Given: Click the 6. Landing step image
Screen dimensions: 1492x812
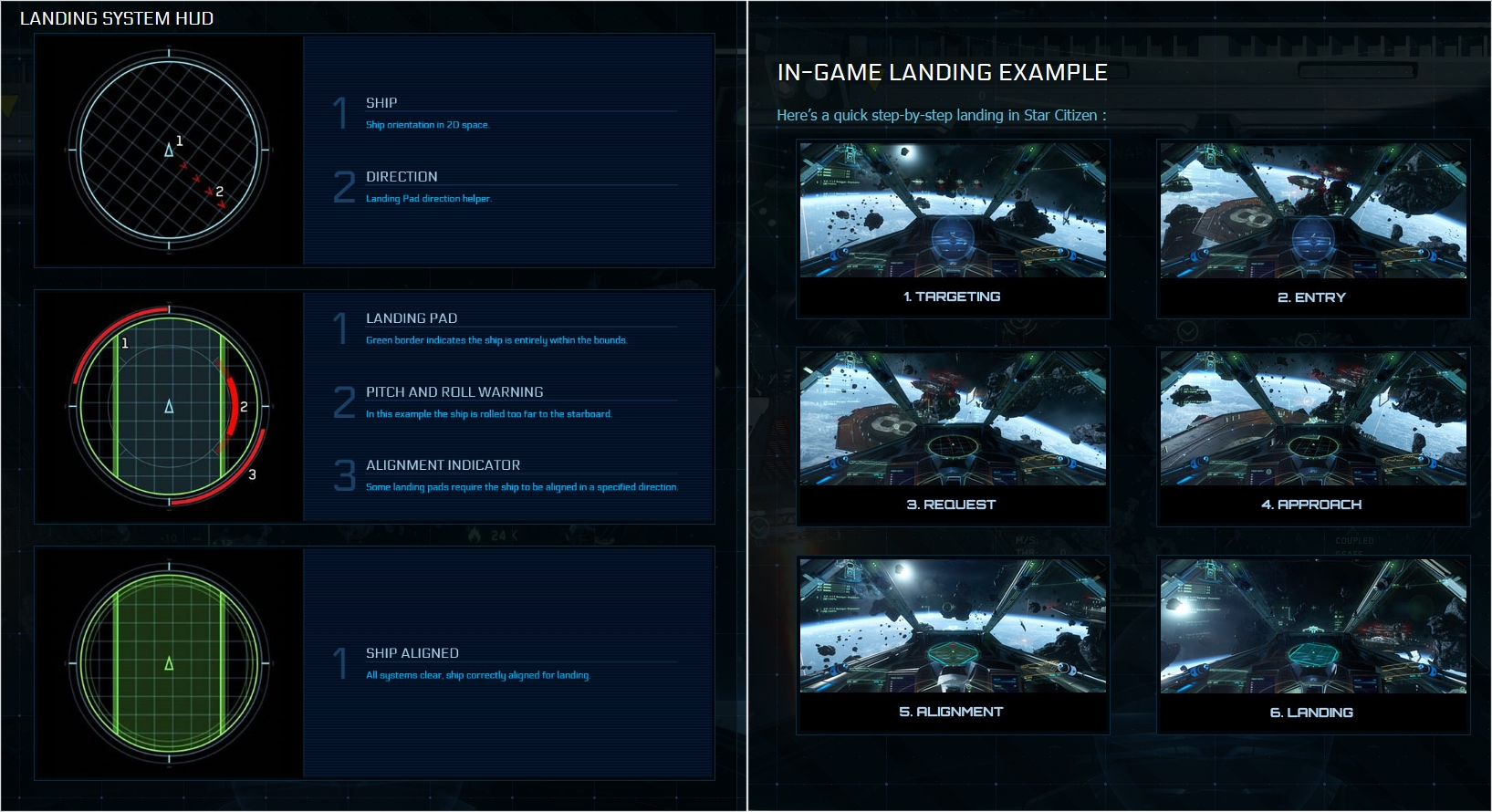Looking at the screenshot, I should 1313,626.
